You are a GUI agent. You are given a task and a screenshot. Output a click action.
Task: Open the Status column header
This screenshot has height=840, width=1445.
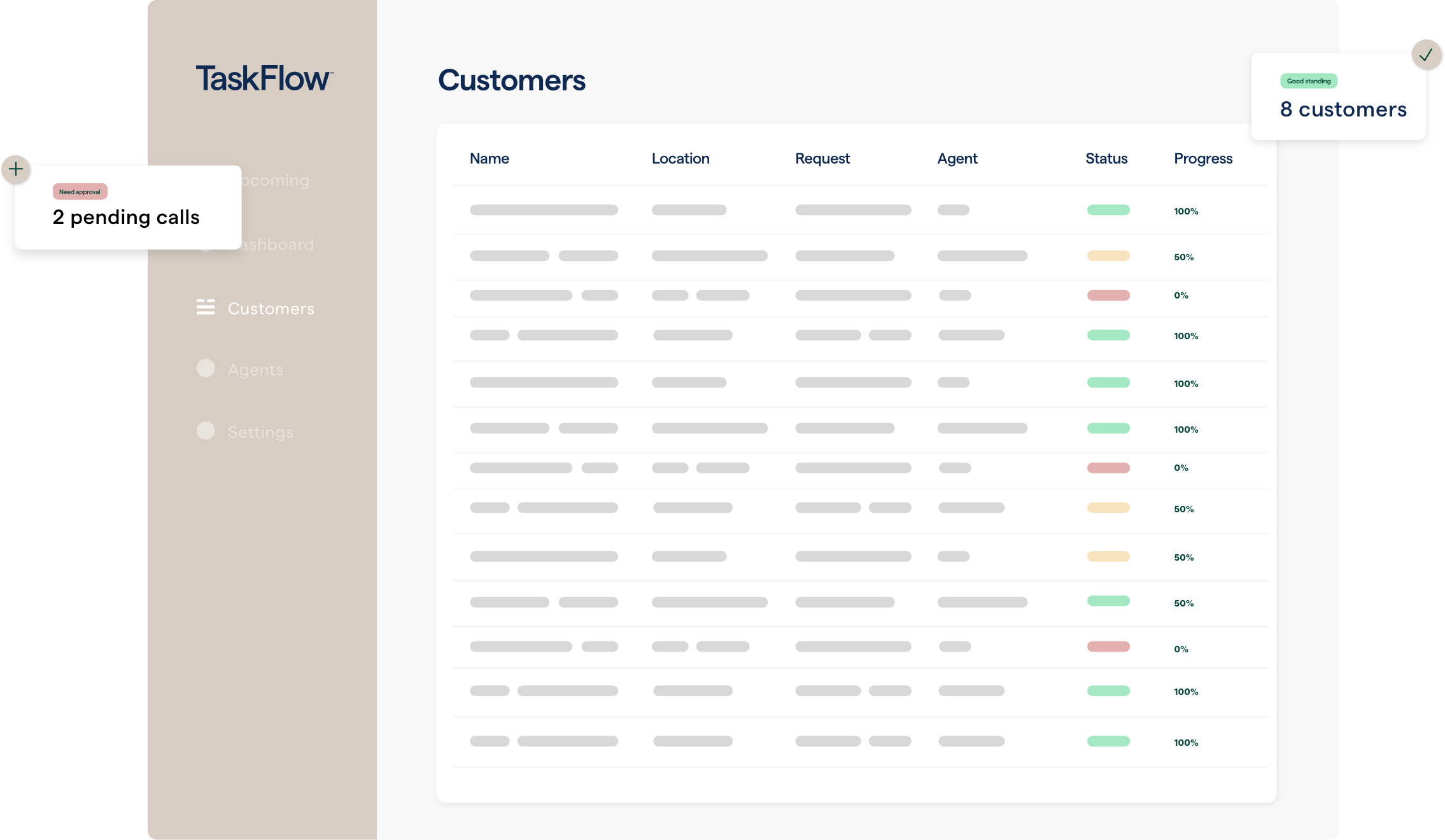pos(1106,158)
